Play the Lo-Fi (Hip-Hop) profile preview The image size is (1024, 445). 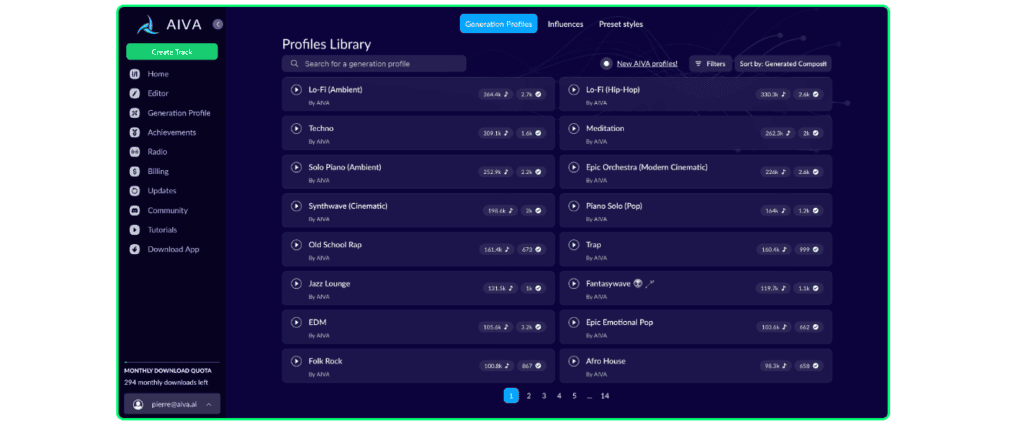coord(573,90)
